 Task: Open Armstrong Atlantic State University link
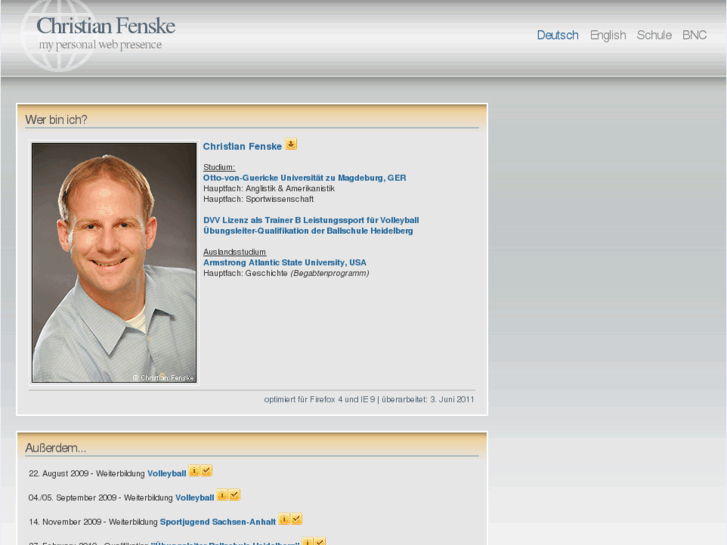[284, 263]
